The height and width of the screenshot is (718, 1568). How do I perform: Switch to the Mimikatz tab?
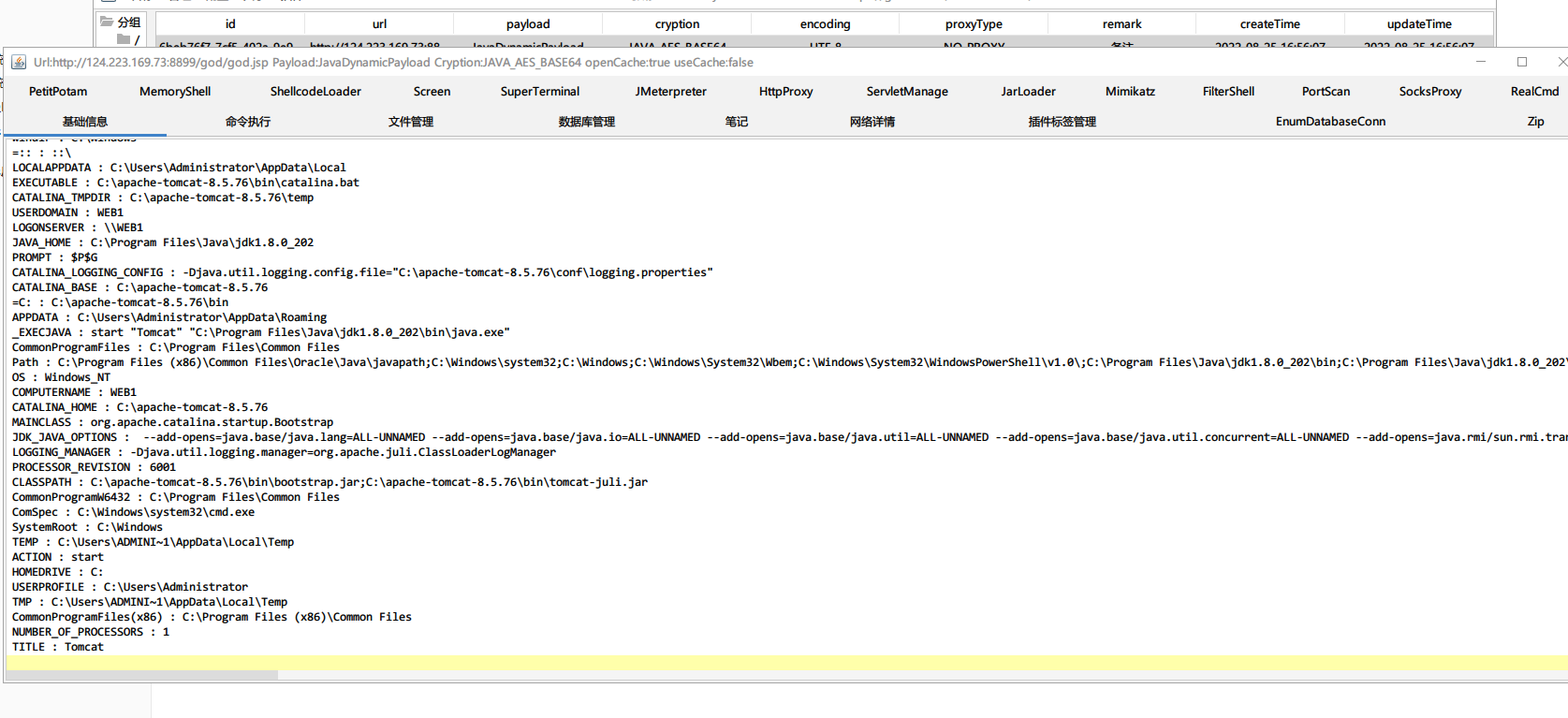click(x=1130, y=92)
